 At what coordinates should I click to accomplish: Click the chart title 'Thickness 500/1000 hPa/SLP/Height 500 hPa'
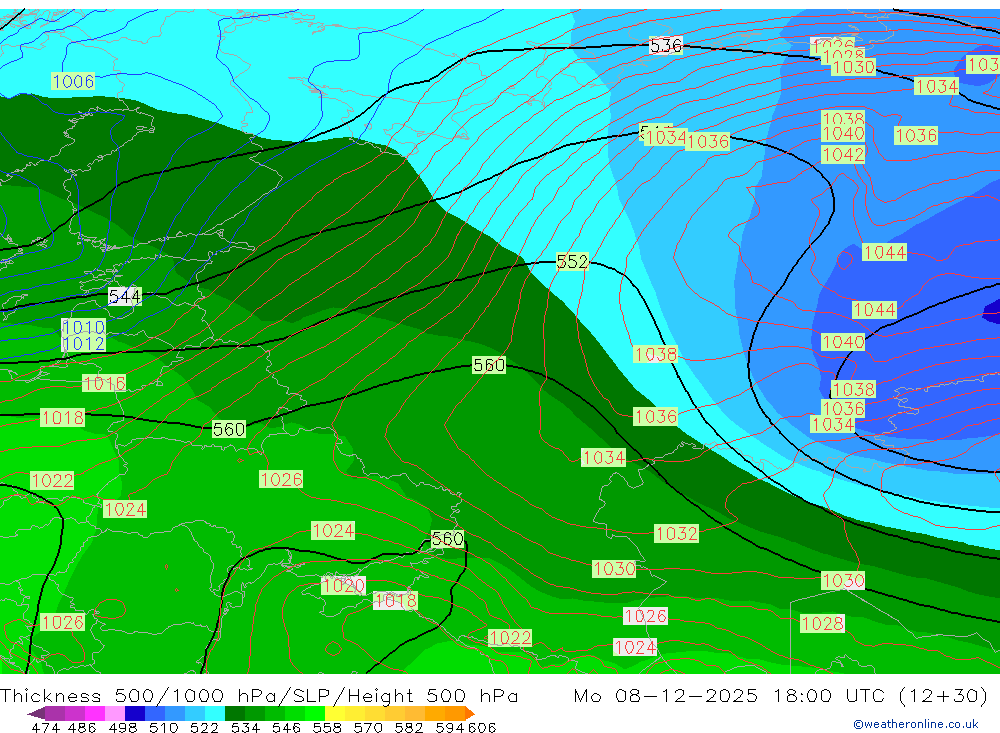click(259, 695)
